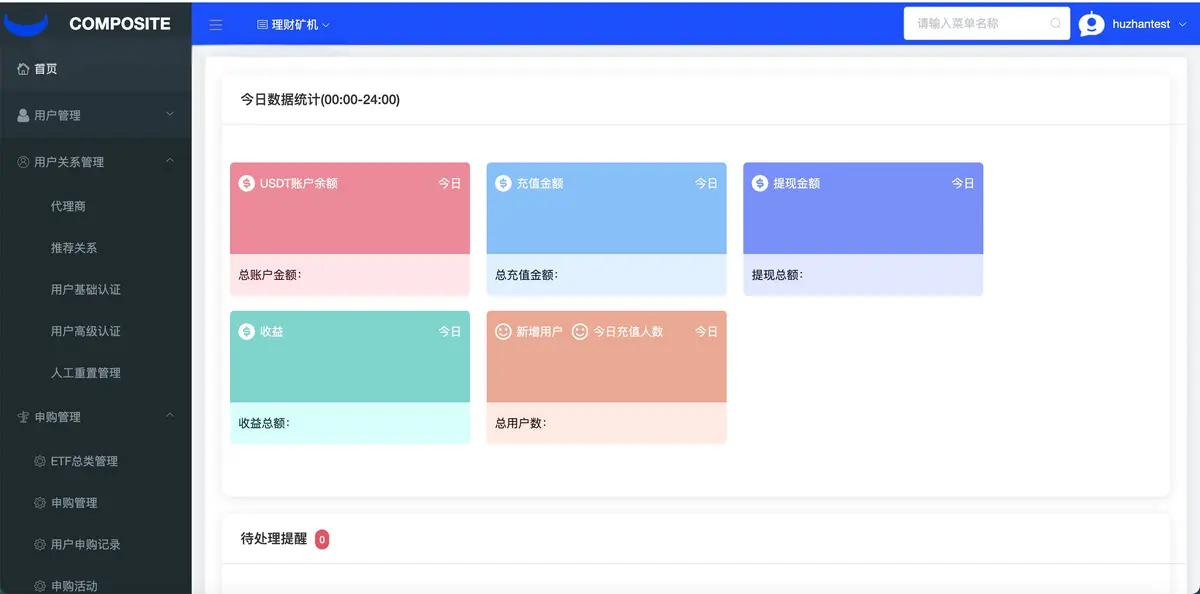The height and width of the screenshot is (594, 1200).
Task: Click the dollar icon on 提现金额 card
Action: [760, 183]
